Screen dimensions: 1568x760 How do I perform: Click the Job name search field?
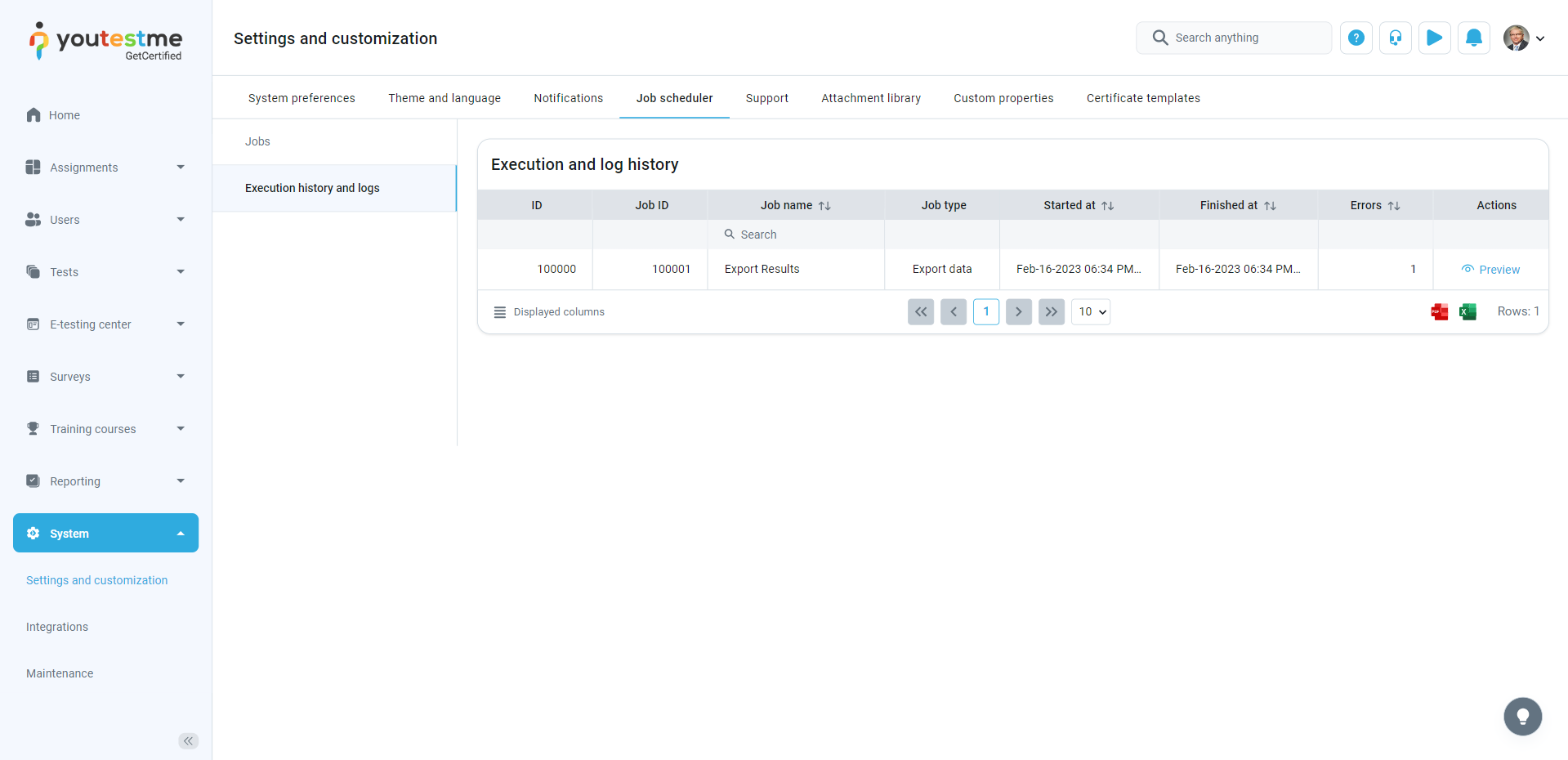(x=796, y=235)
